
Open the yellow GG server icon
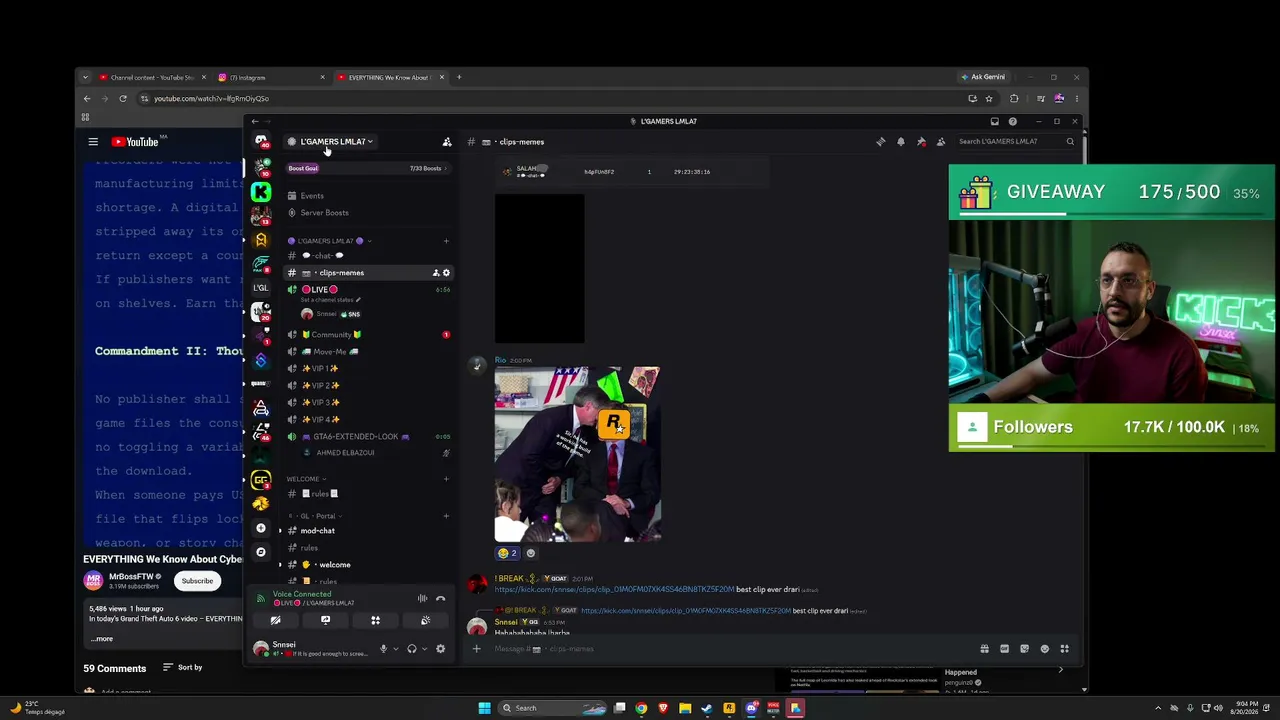(x=261, y=480)
